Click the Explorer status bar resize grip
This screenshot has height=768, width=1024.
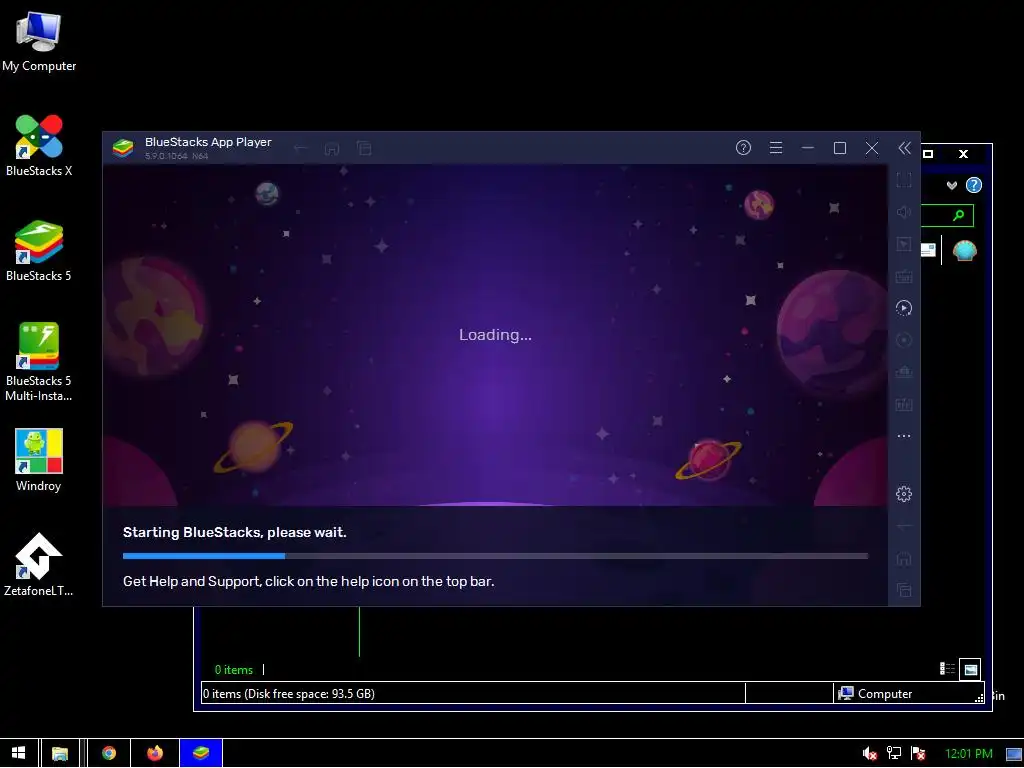(979, 698)
